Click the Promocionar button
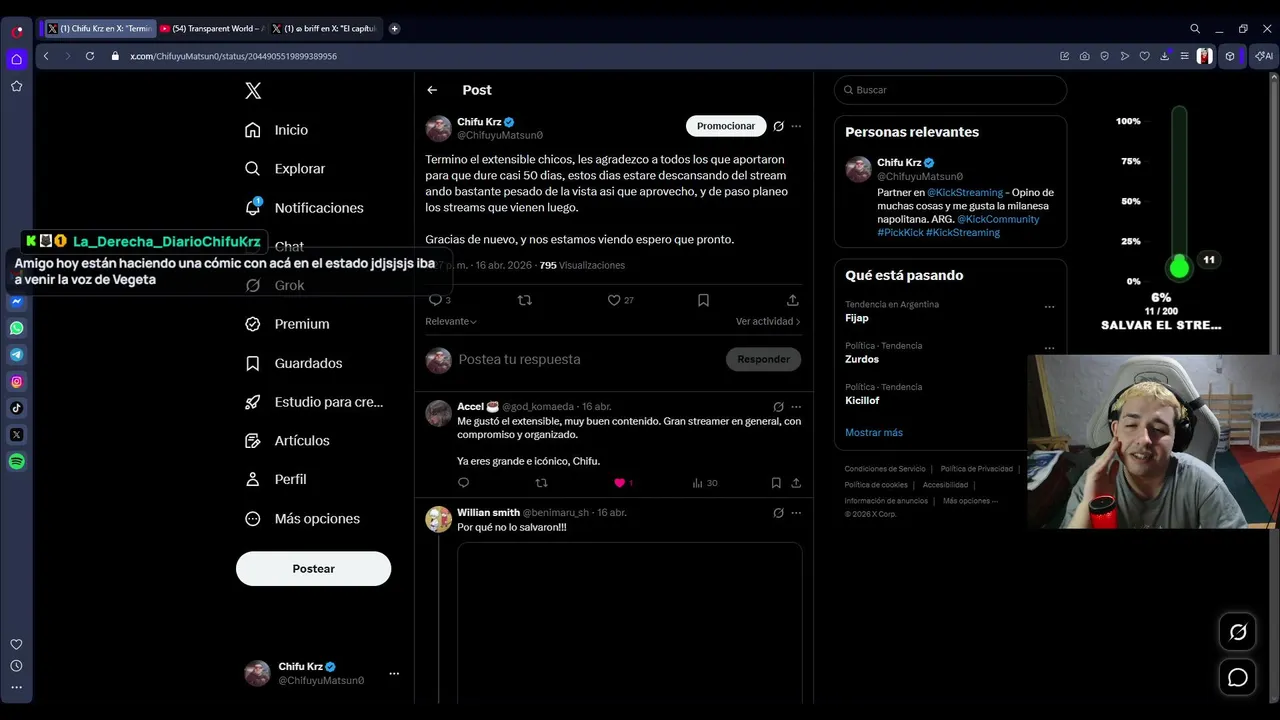The height and width of the screenshot is (720, 1280). [726, 126]
